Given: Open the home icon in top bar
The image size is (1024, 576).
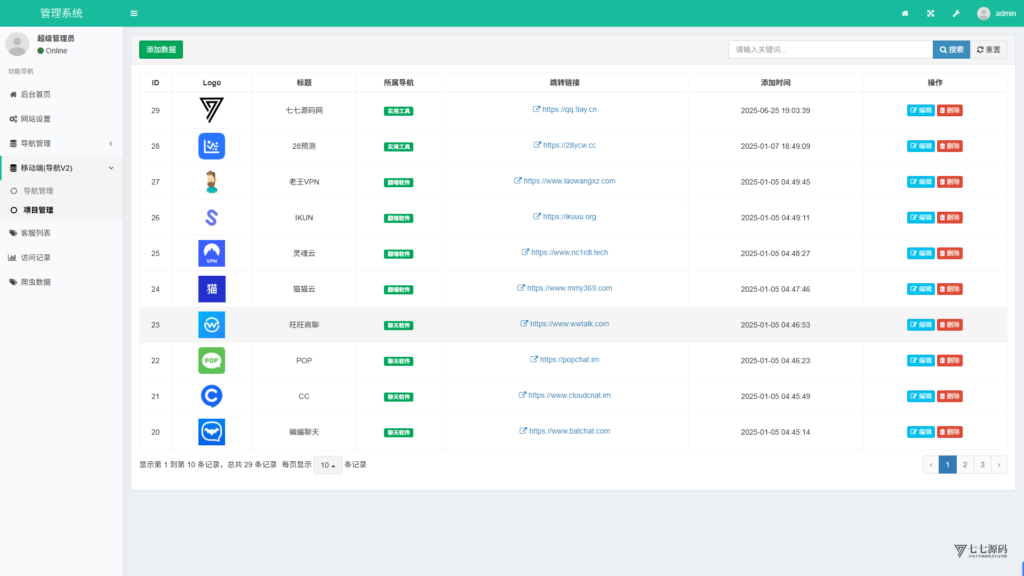Looking at the screenshot, I should (x=904, y=13).
